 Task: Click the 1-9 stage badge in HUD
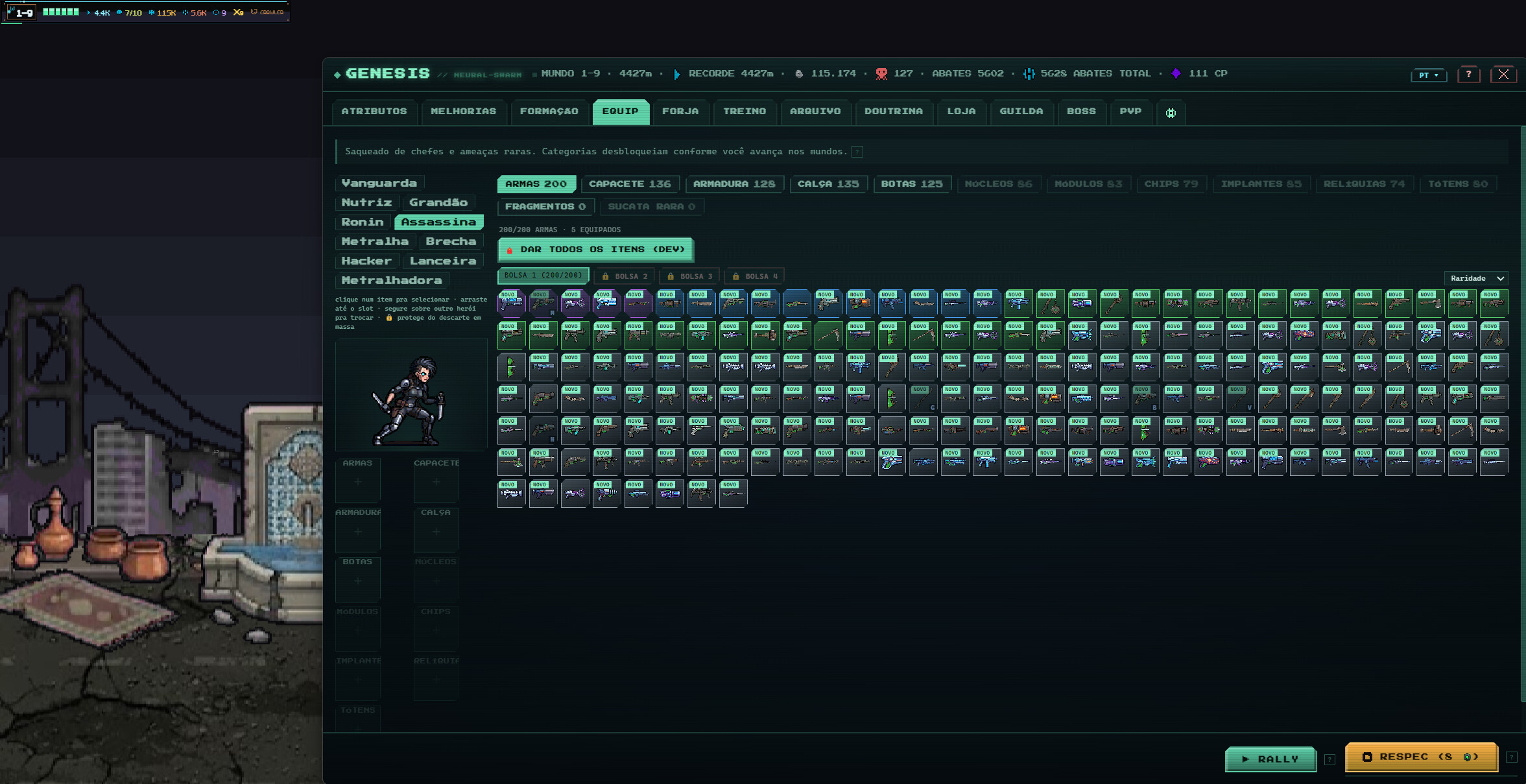(x=21, y=12)
